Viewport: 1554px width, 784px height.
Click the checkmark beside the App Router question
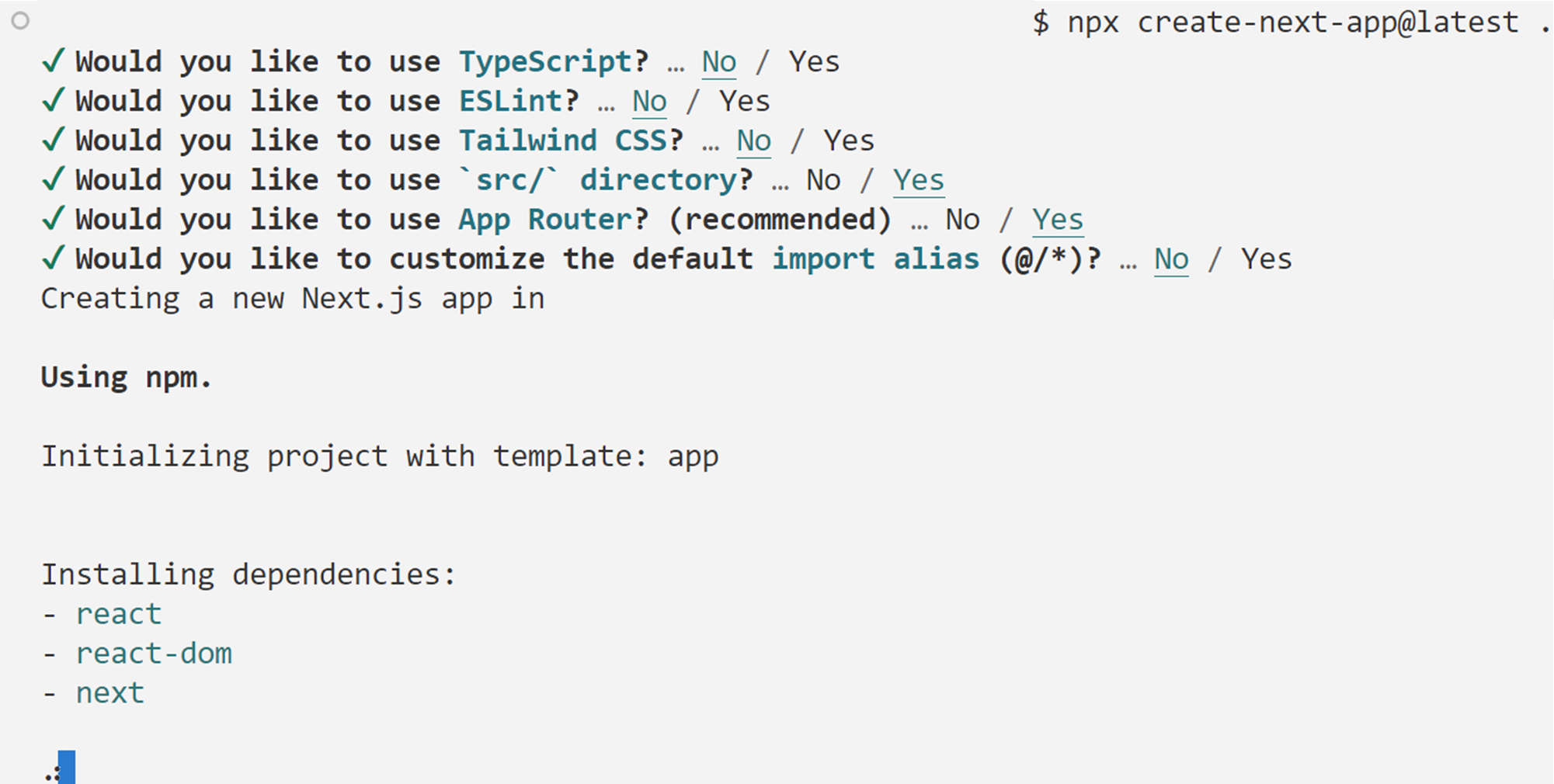[53, 219]
